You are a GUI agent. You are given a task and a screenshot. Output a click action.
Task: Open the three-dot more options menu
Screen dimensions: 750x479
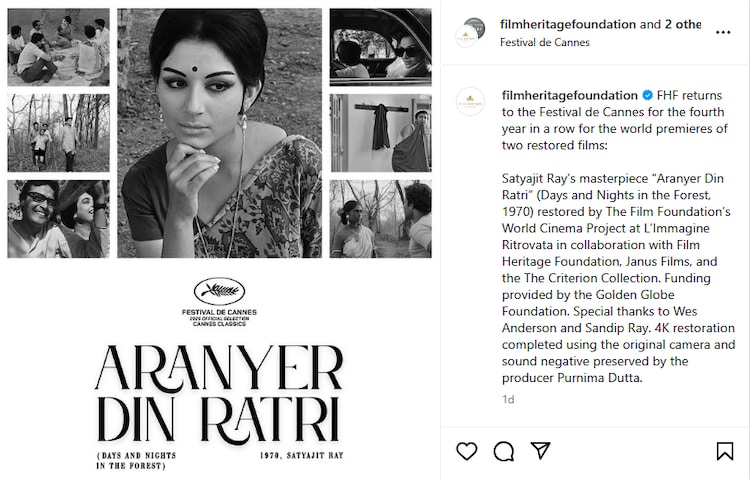pos(723,33)
